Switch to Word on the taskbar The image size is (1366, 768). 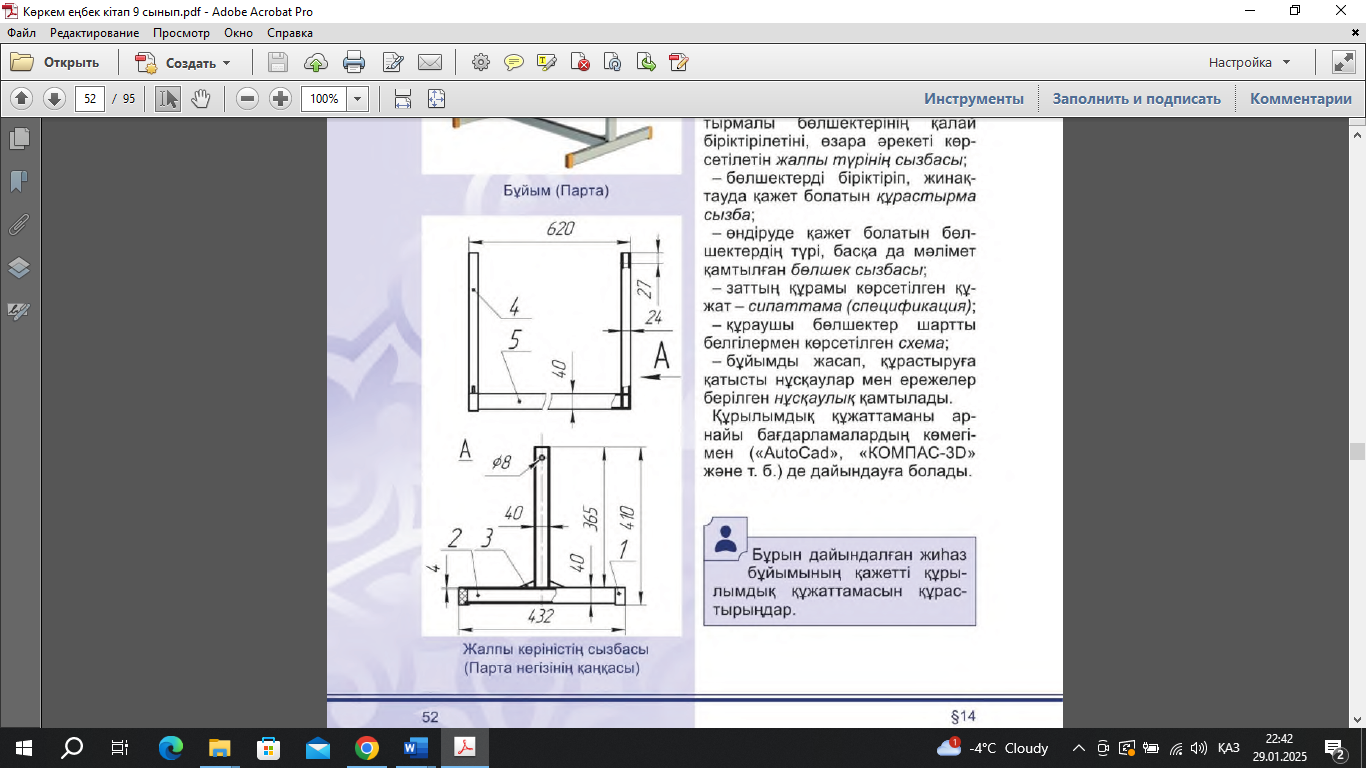415,747
